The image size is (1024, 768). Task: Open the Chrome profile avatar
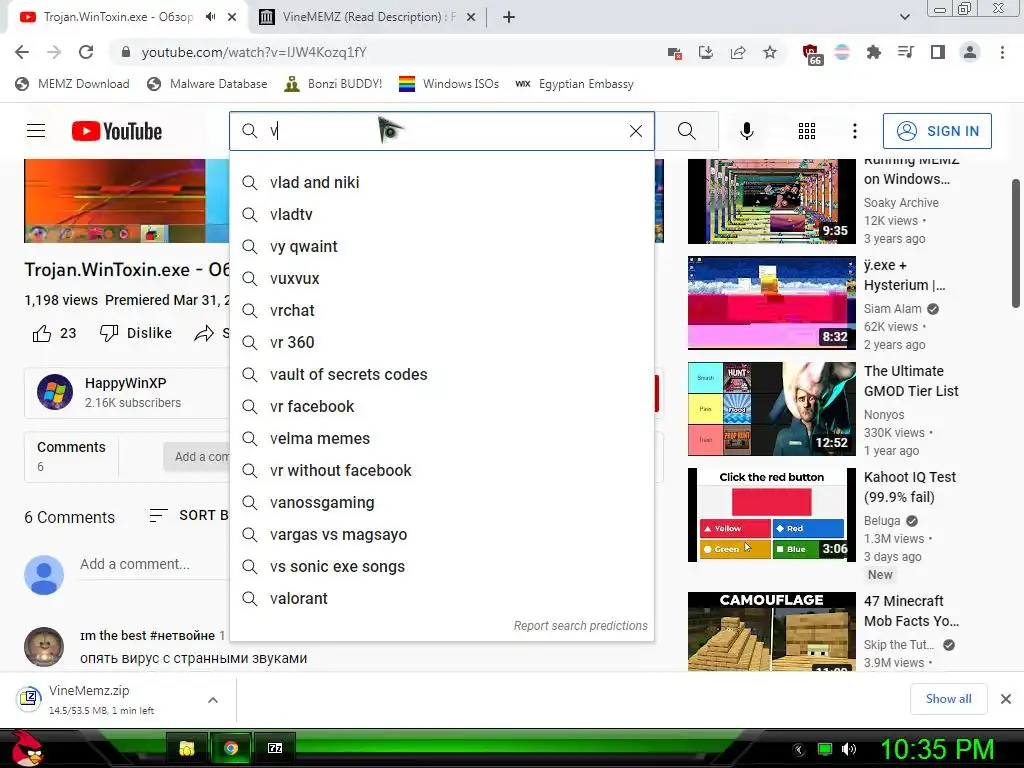(x=970, y=52)
